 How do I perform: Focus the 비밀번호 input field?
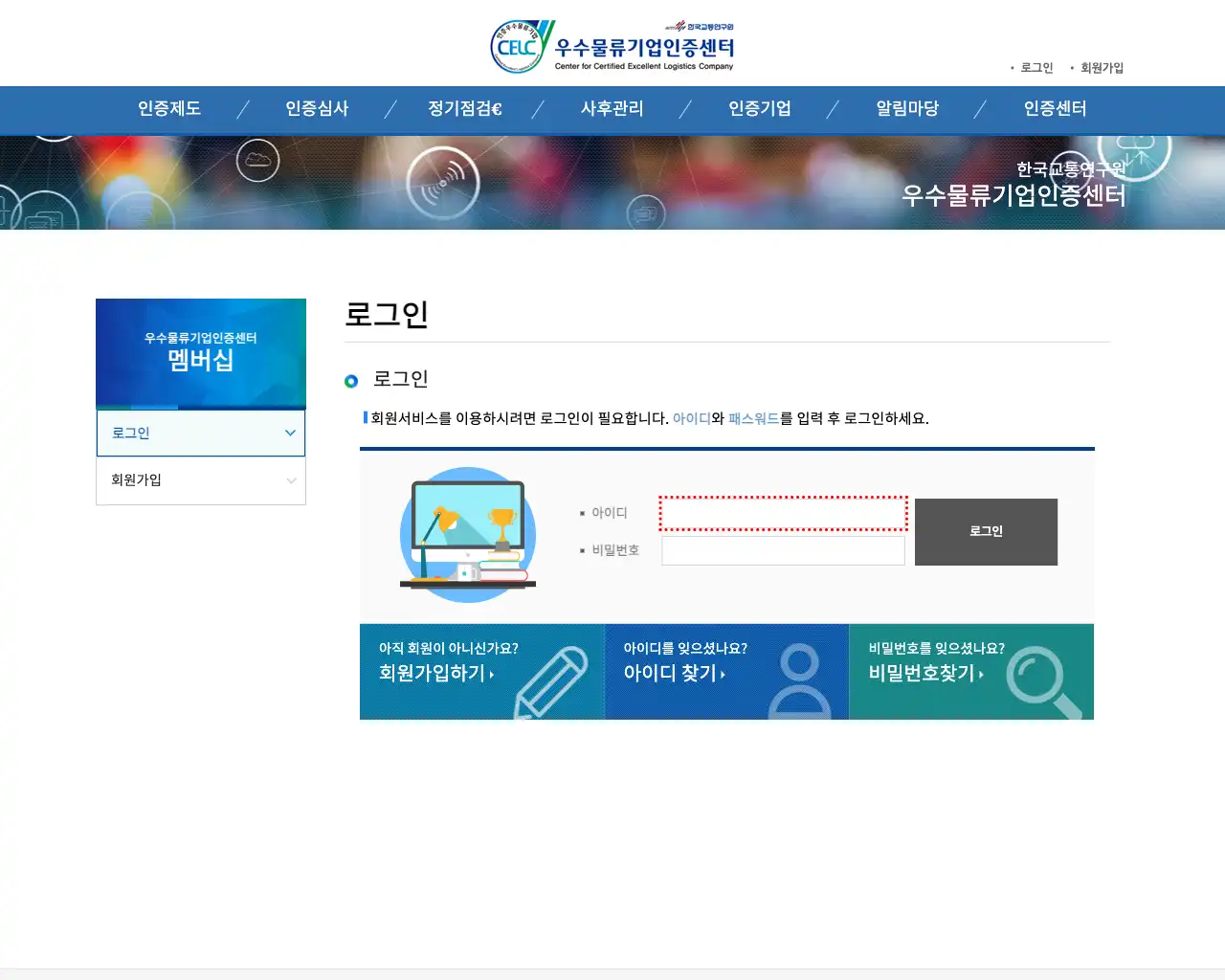pyautogui.click(x=783, y=550)
